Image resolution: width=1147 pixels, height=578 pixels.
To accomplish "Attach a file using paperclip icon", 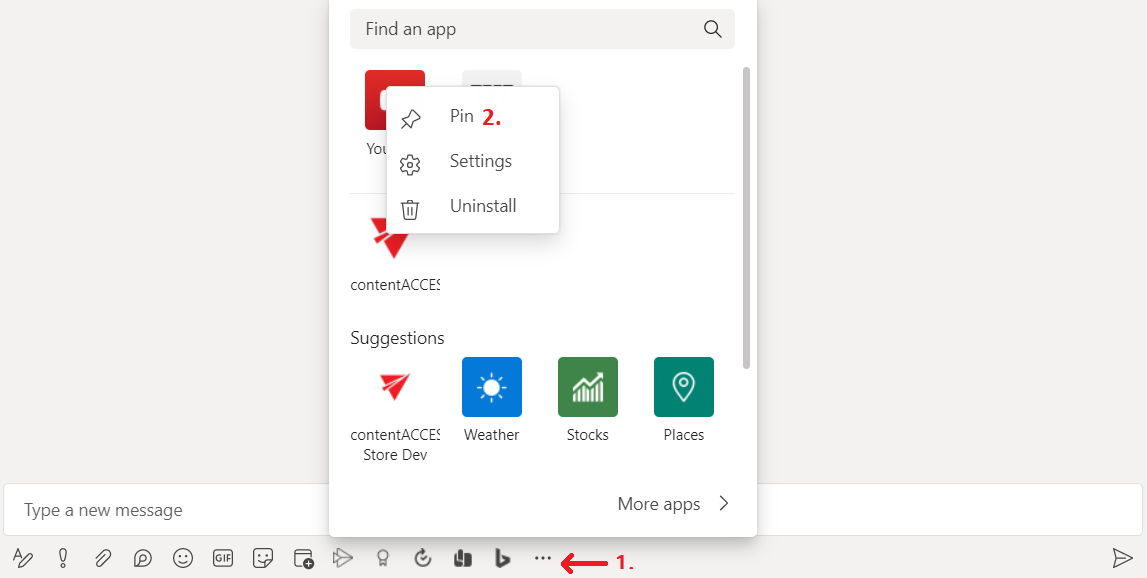I will 102,558.
